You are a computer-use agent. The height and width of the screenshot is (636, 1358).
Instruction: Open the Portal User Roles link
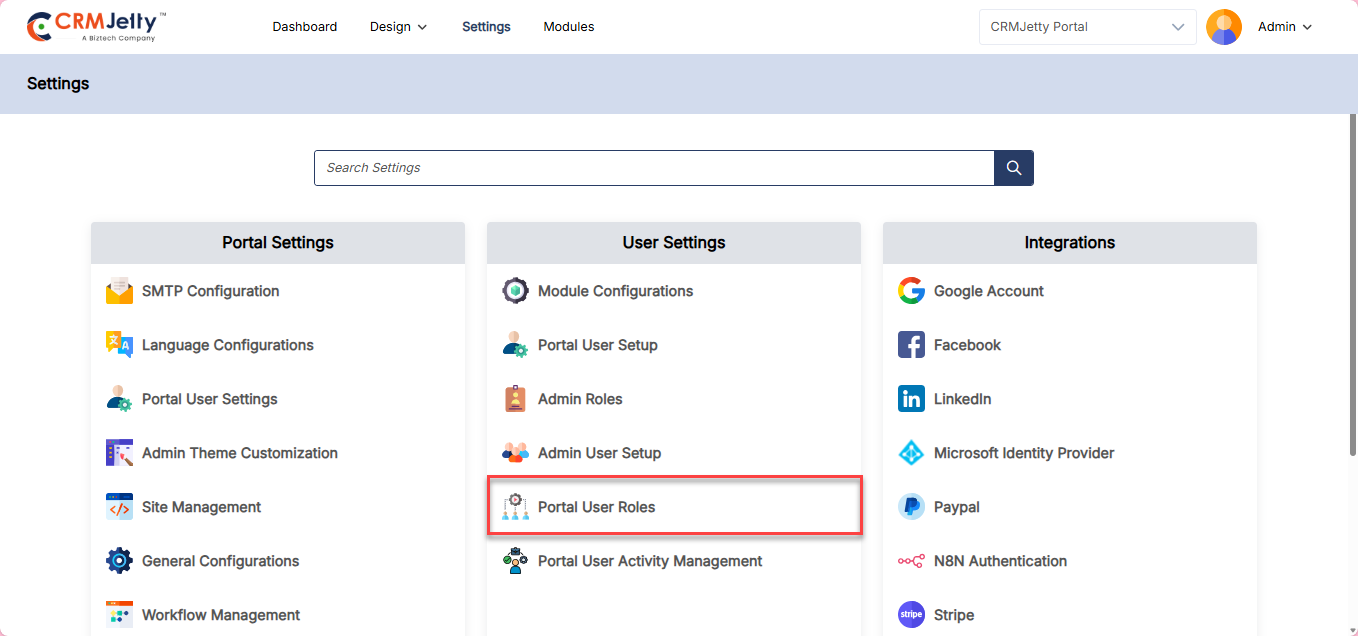596,507
